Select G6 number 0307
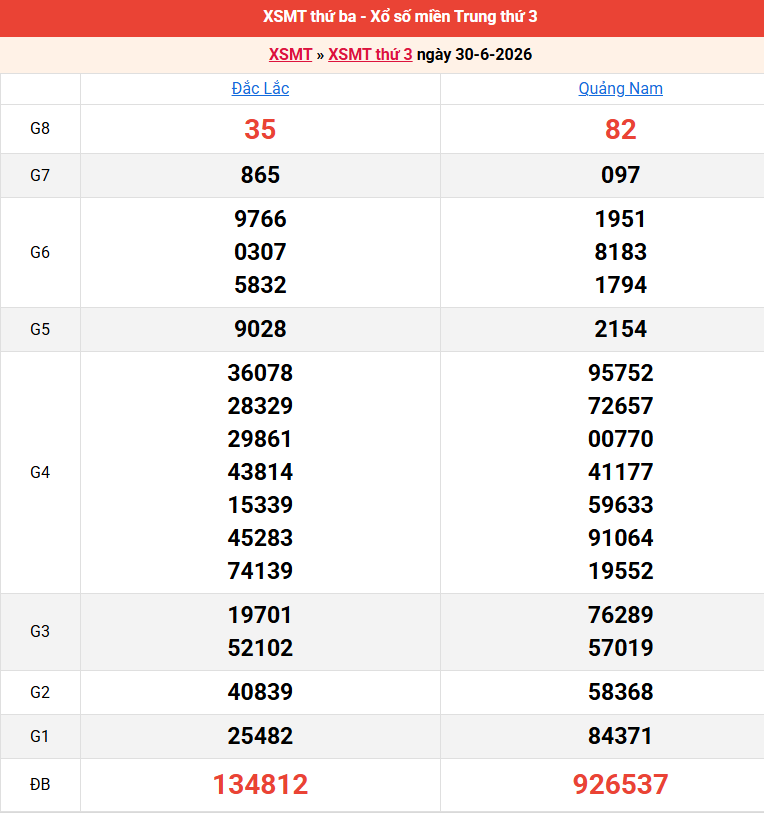 coord(260,252)
